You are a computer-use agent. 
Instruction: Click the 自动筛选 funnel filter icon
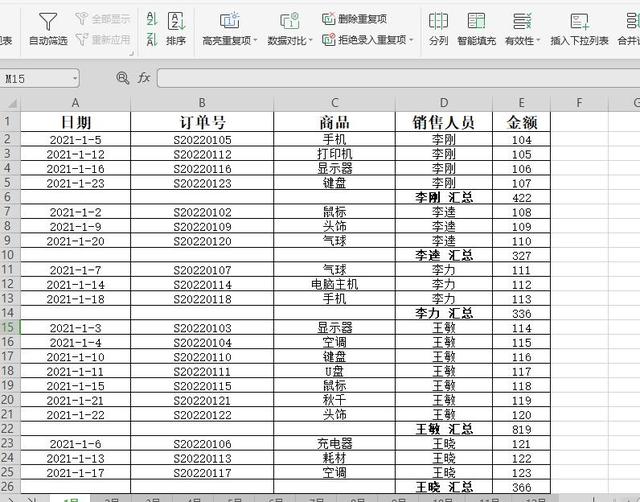[x=48, y=21]
